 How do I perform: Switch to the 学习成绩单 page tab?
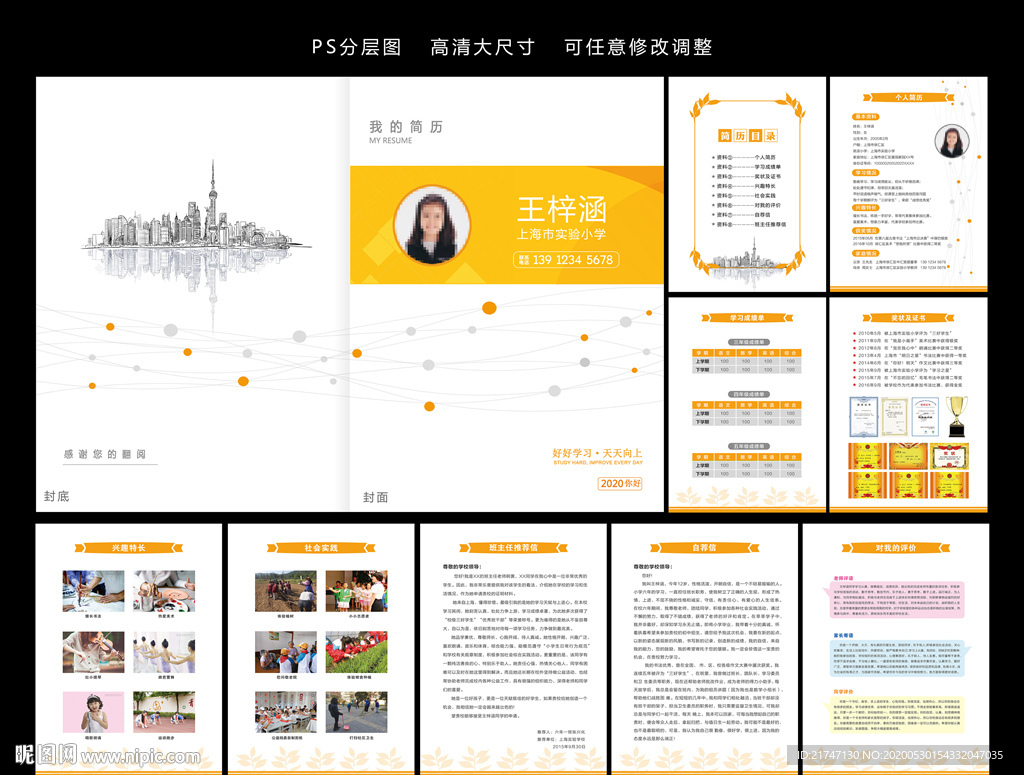click(x=748, y=318)
